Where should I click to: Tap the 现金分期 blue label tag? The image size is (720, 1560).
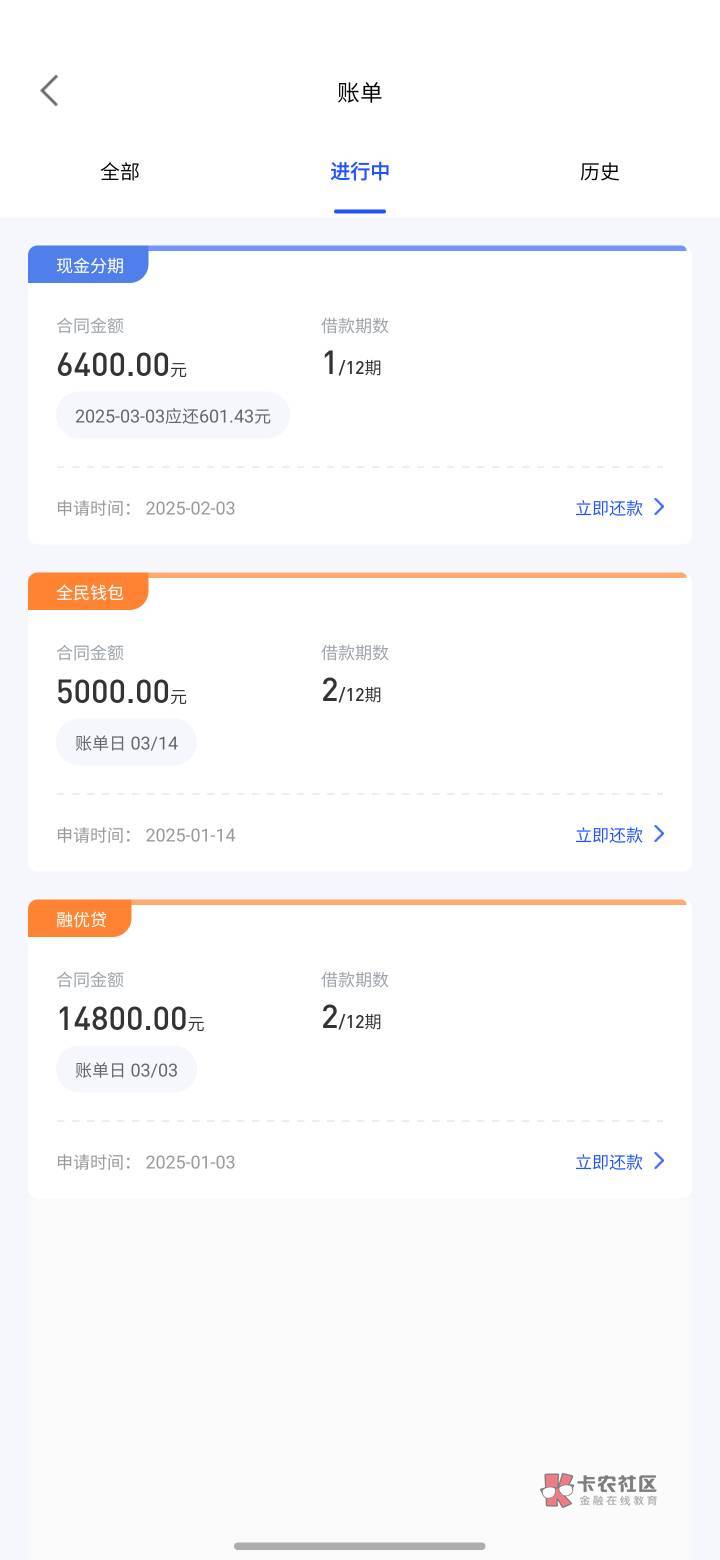[89, 265]
